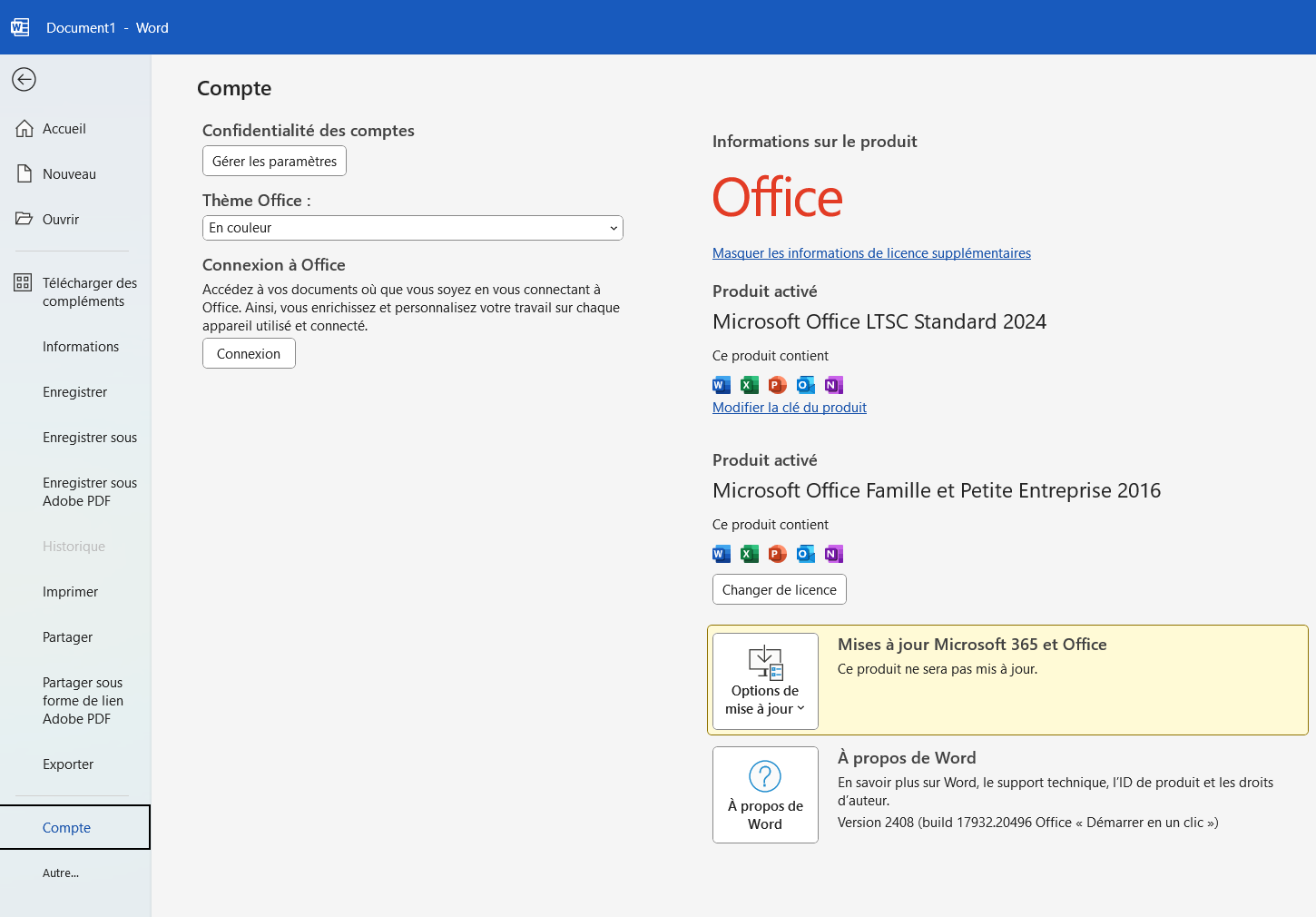Click Outlook icon under LTSC Standard 2024

806,385
